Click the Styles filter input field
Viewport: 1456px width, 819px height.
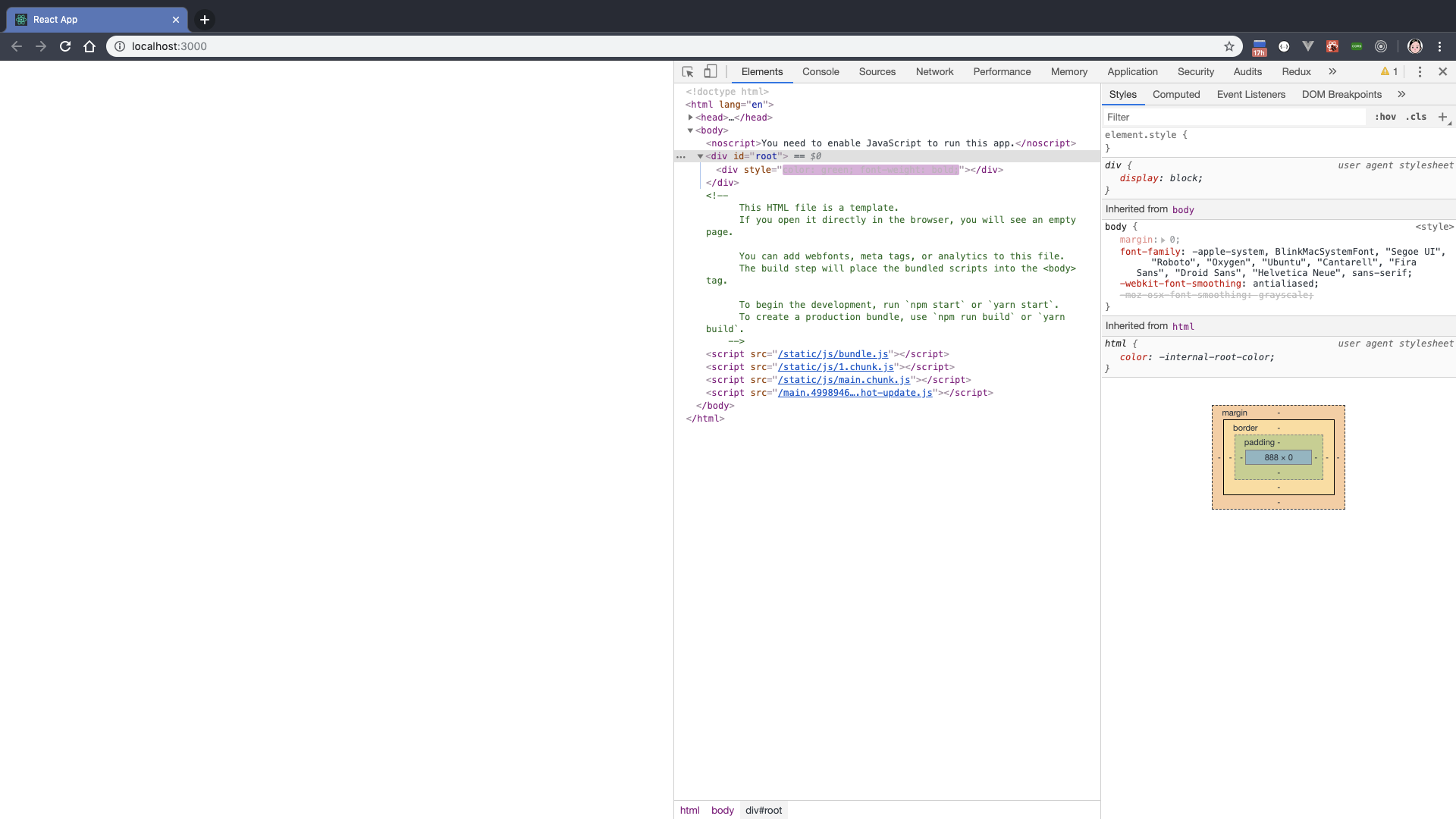(x=1232, y=117)
